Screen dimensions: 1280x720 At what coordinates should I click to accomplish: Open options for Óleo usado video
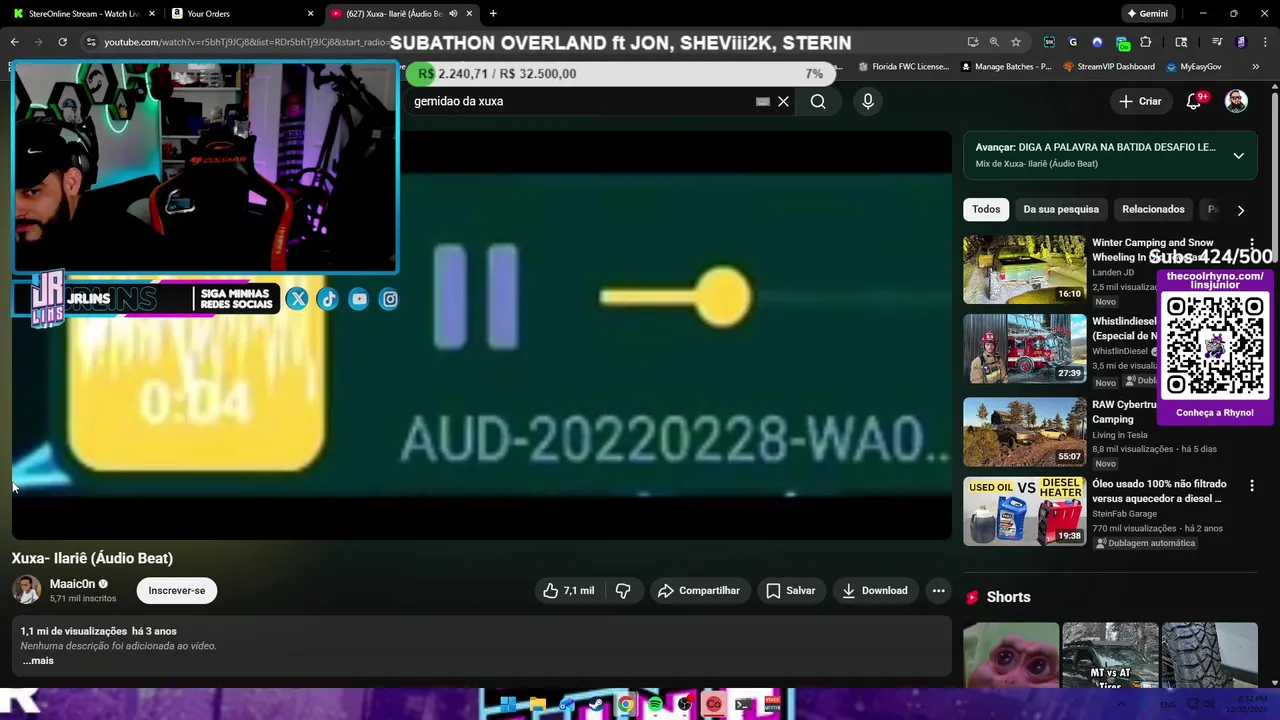1252,485
